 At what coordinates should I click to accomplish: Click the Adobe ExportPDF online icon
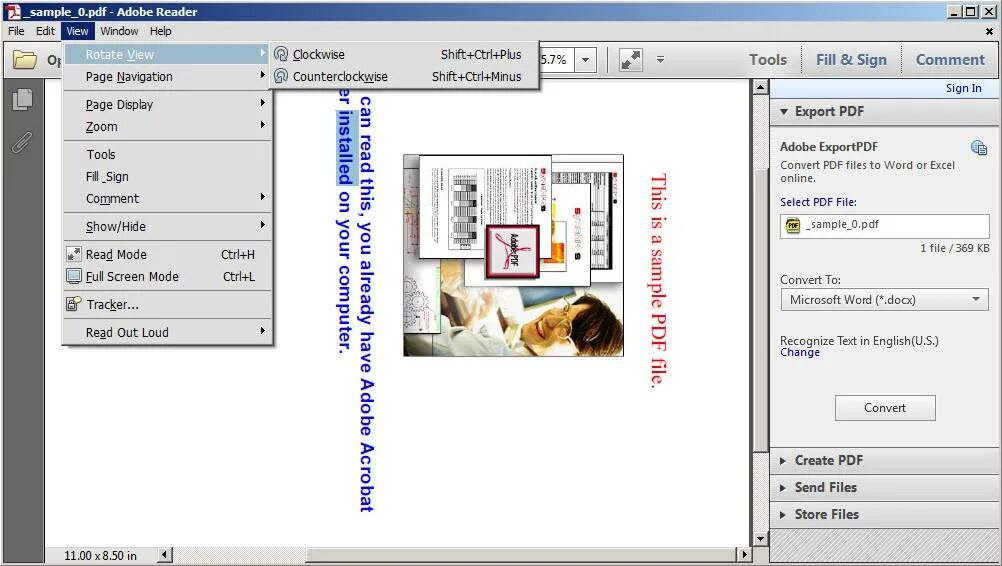point(978,148)
